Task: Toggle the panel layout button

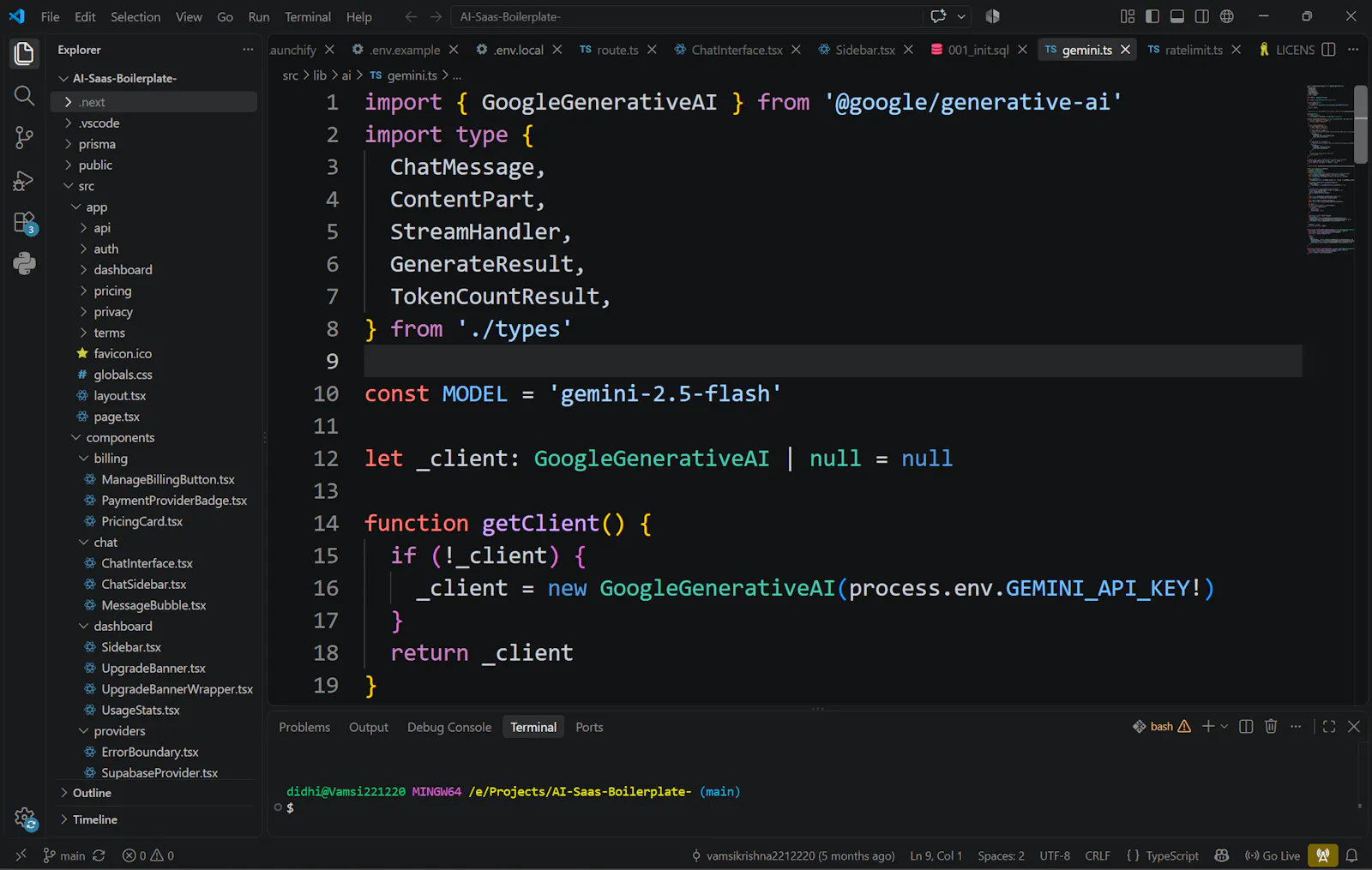Action: [1177, 16]
